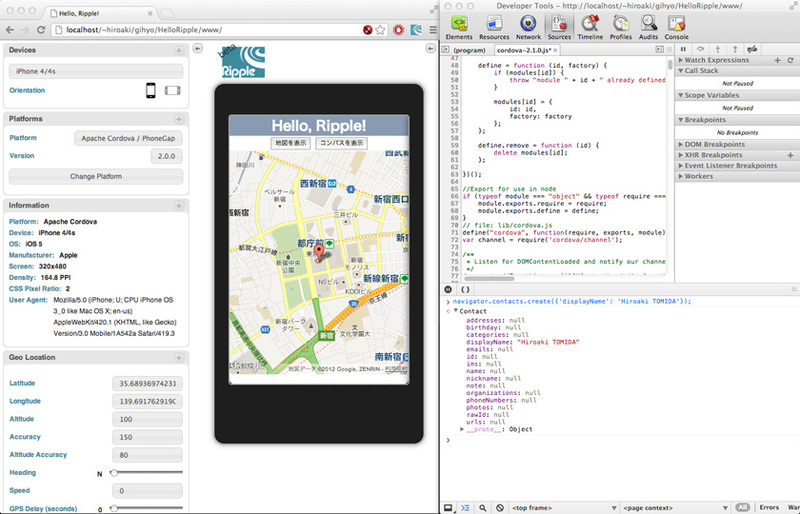Bookmark this page with the star icon
This screenshot has width=800, height=514.
(380, 30)
